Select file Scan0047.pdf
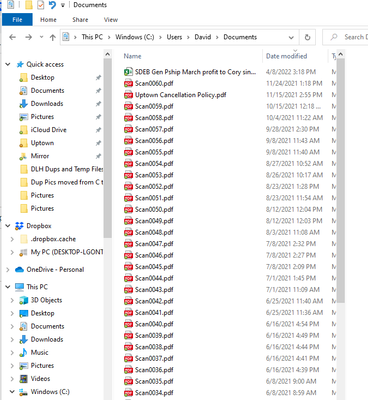This screenshot has height=400, width=368. [x=154, y=244]
